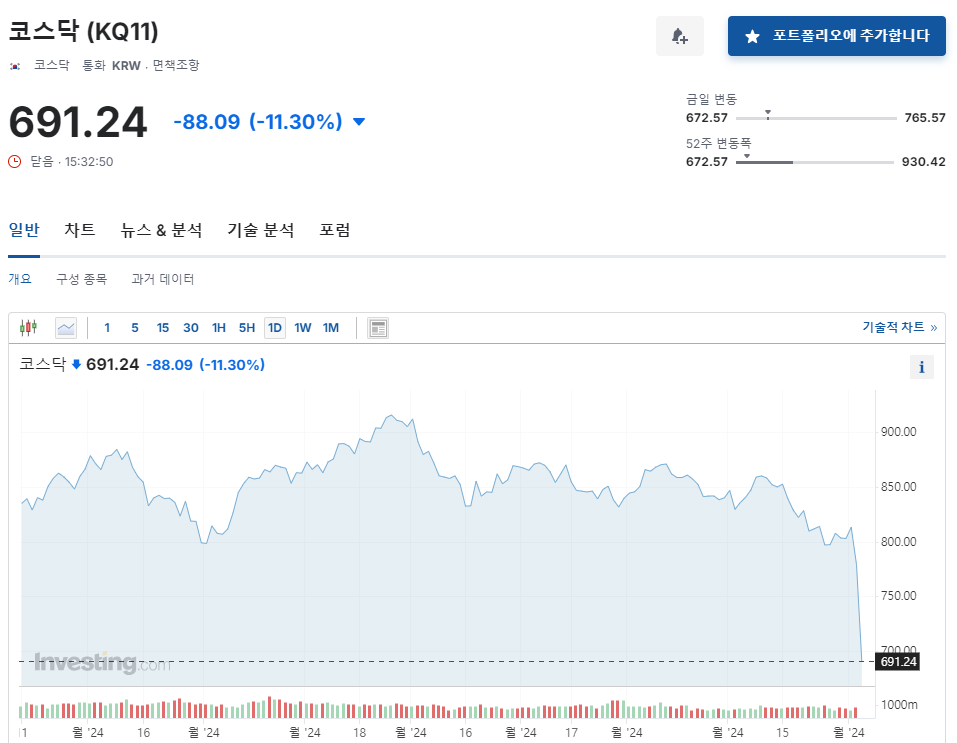Set chart interval to 30 minutes
The width and height of the screenshot is (957, 743).
(x=190, y=328)
